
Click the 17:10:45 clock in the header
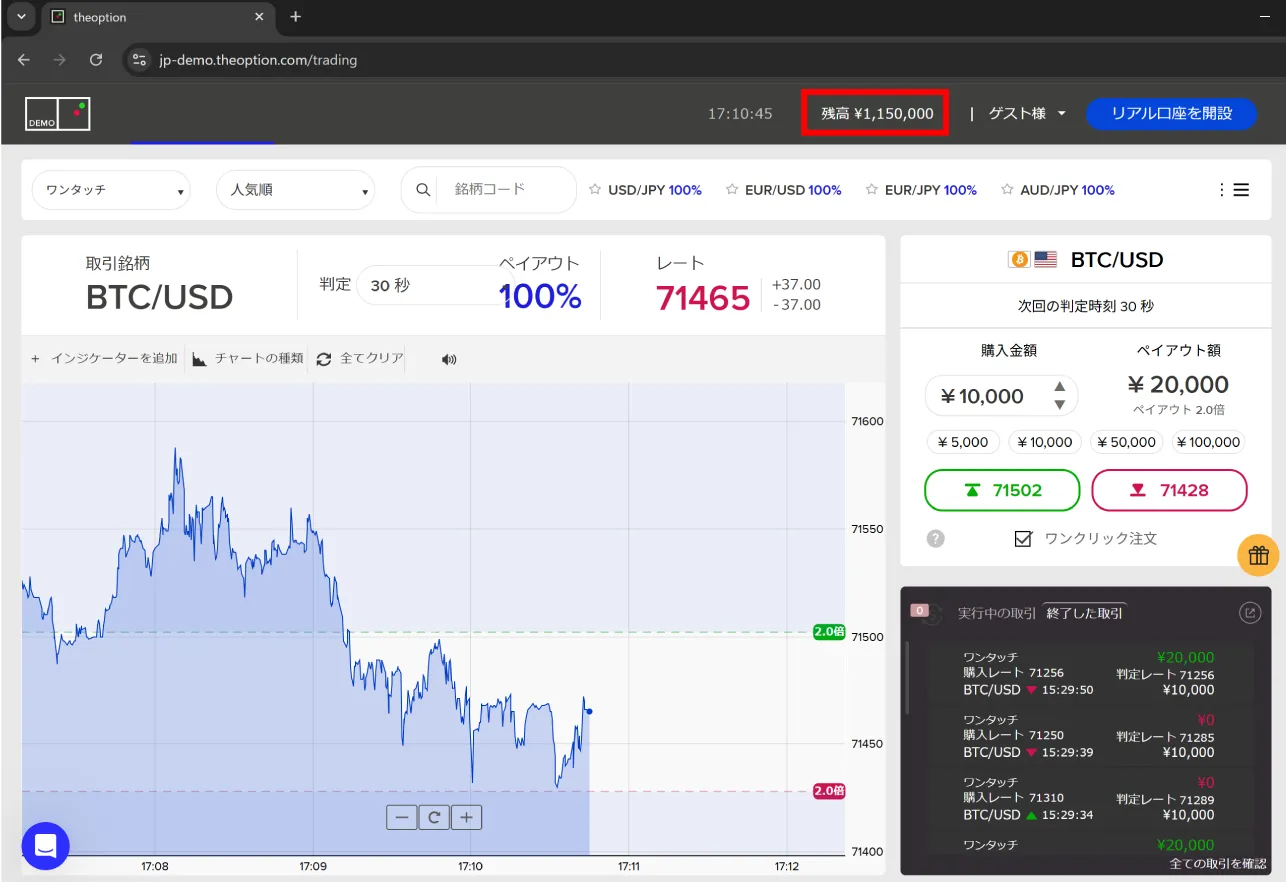pyautogui.click(x=740, y=114)
